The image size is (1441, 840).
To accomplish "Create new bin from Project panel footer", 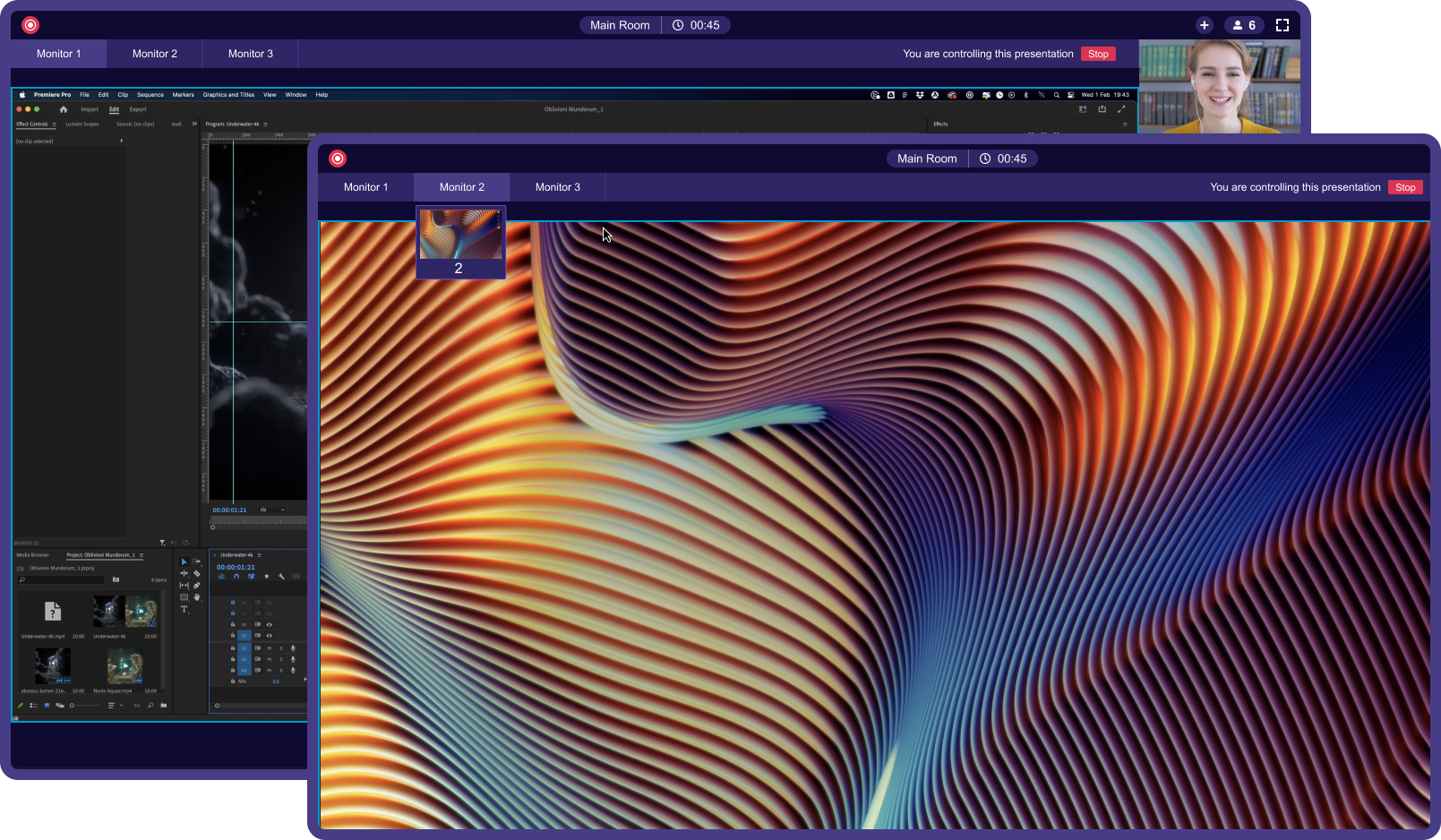I will point(164,706).
